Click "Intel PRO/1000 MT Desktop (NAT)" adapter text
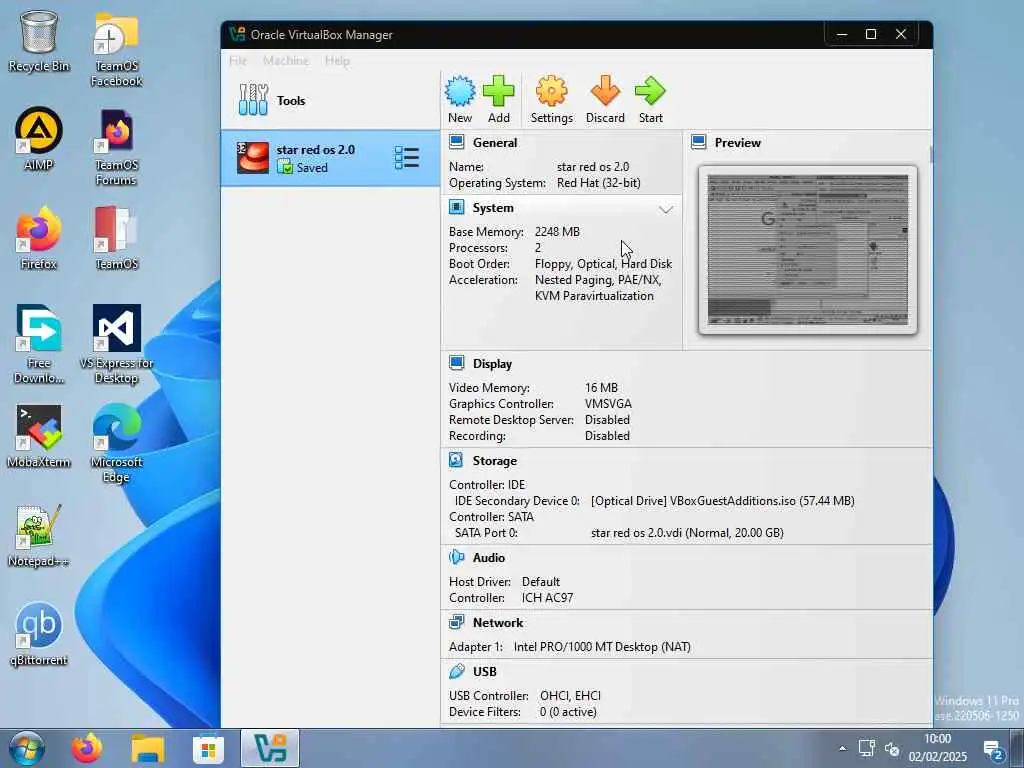Viewport: 1024px width, 768px height. tap(602, 647)
